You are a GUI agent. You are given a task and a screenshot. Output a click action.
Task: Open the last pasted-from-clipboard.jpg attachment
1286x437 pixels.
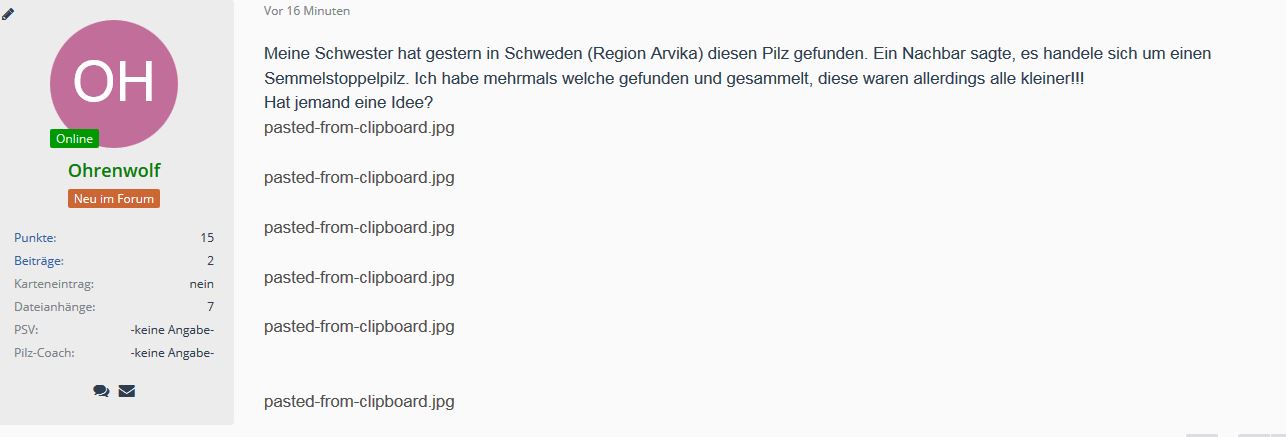[359, 402]
